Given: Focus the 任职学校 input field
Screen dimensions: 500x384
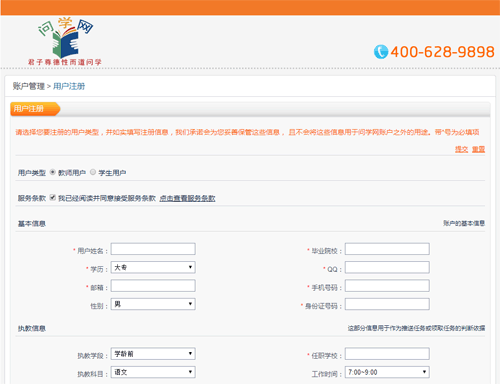Looking at the screenshot, I should click(387, 354).
